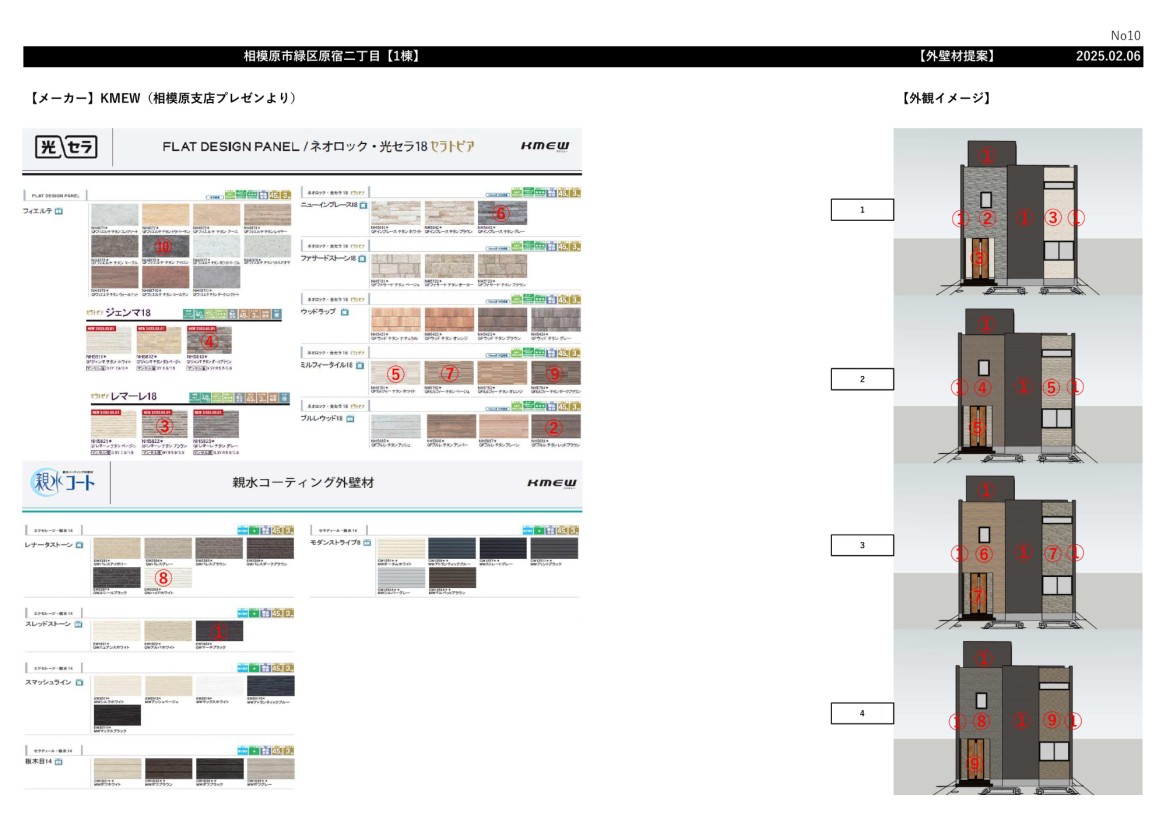The width and height of the screenshot is (1166, 823).
Task: Click the フィエルテ series label
Action: [37, 211]
